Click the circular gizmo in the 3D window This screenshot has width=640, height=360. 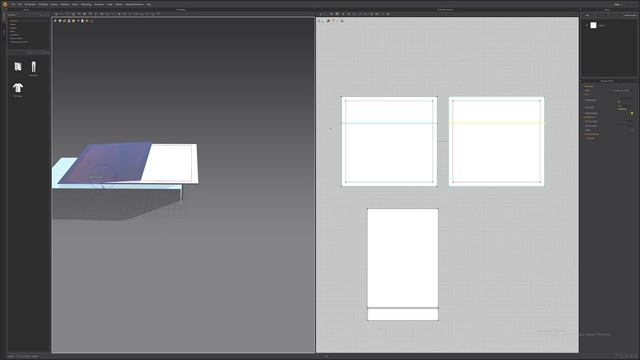coord(102,176)
